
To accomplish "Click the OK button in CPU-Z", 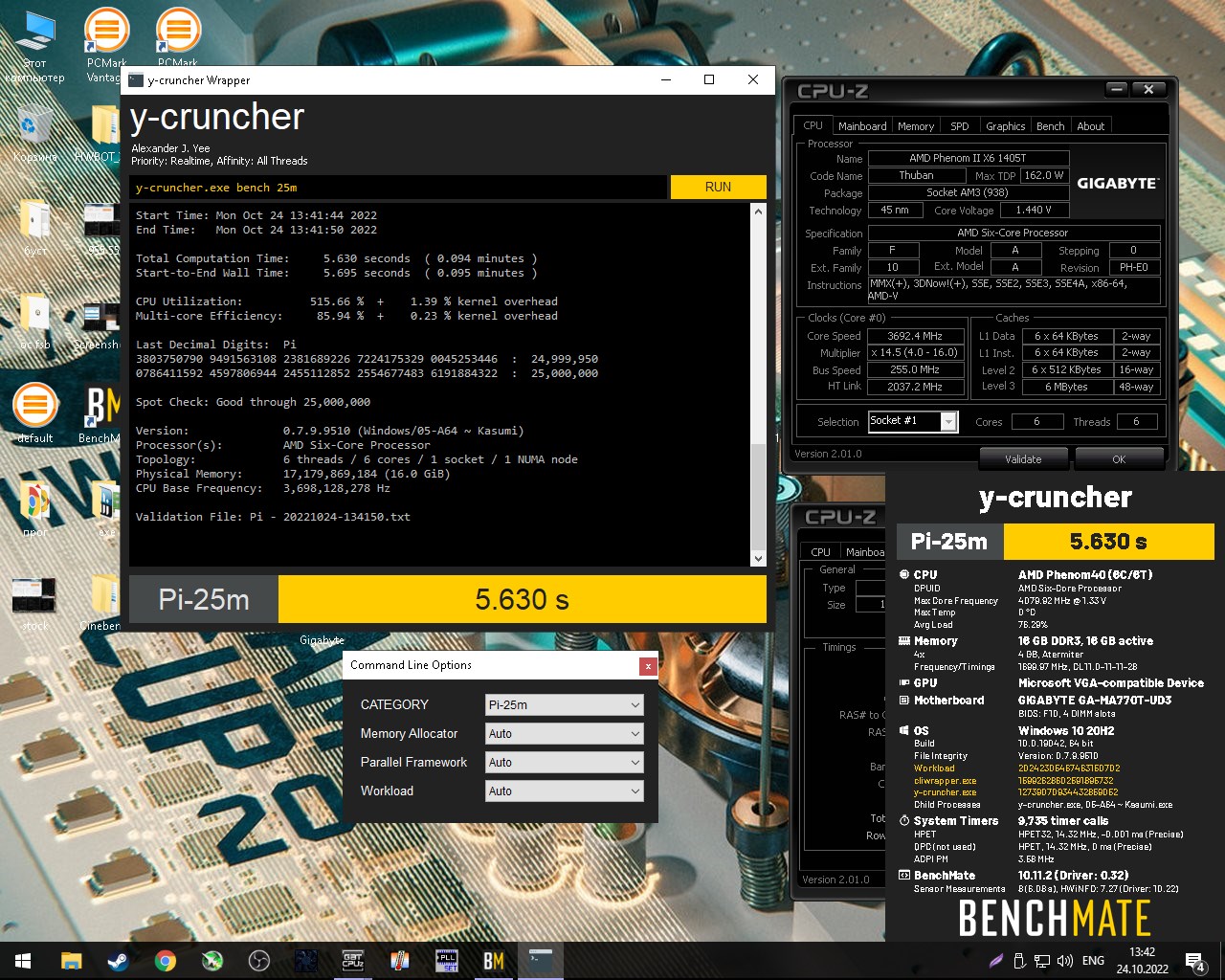I will point(1119,459).
